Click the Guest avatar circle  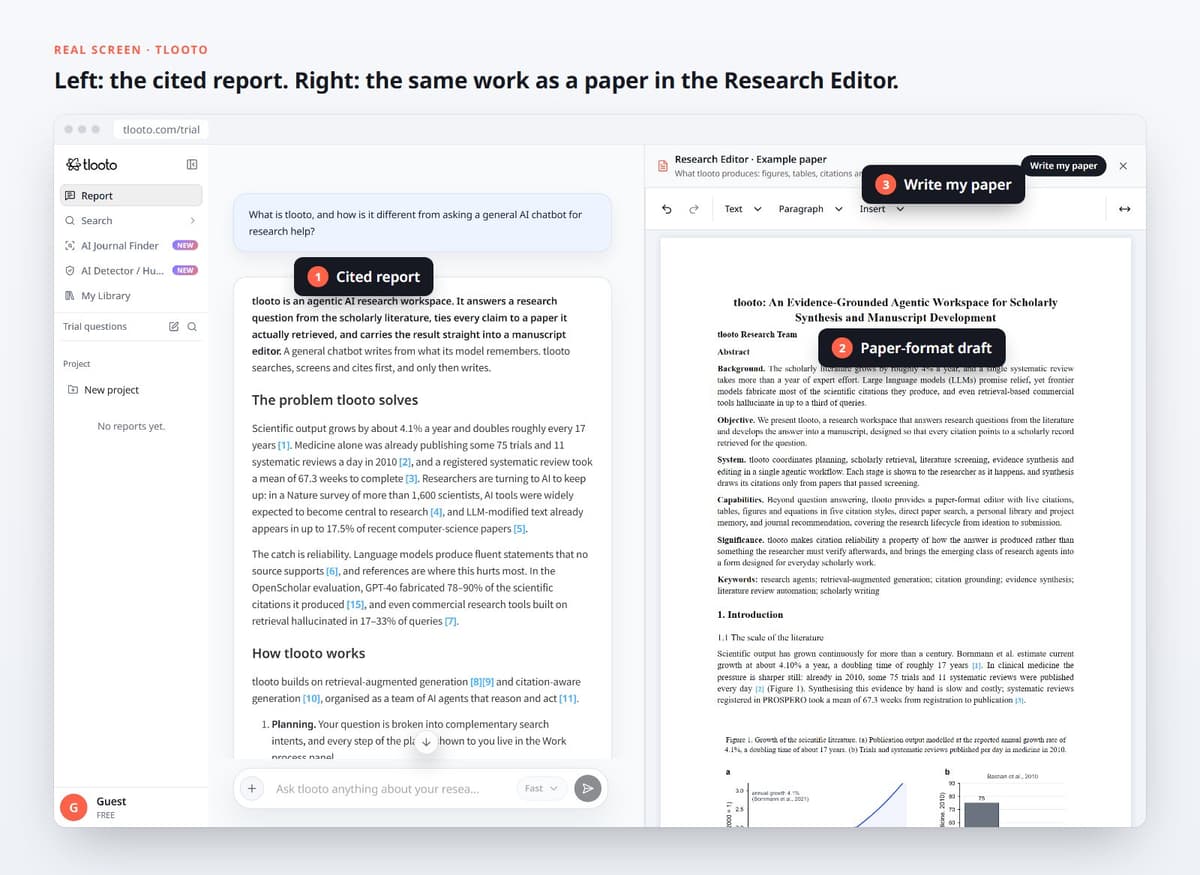tap(73, 808)
